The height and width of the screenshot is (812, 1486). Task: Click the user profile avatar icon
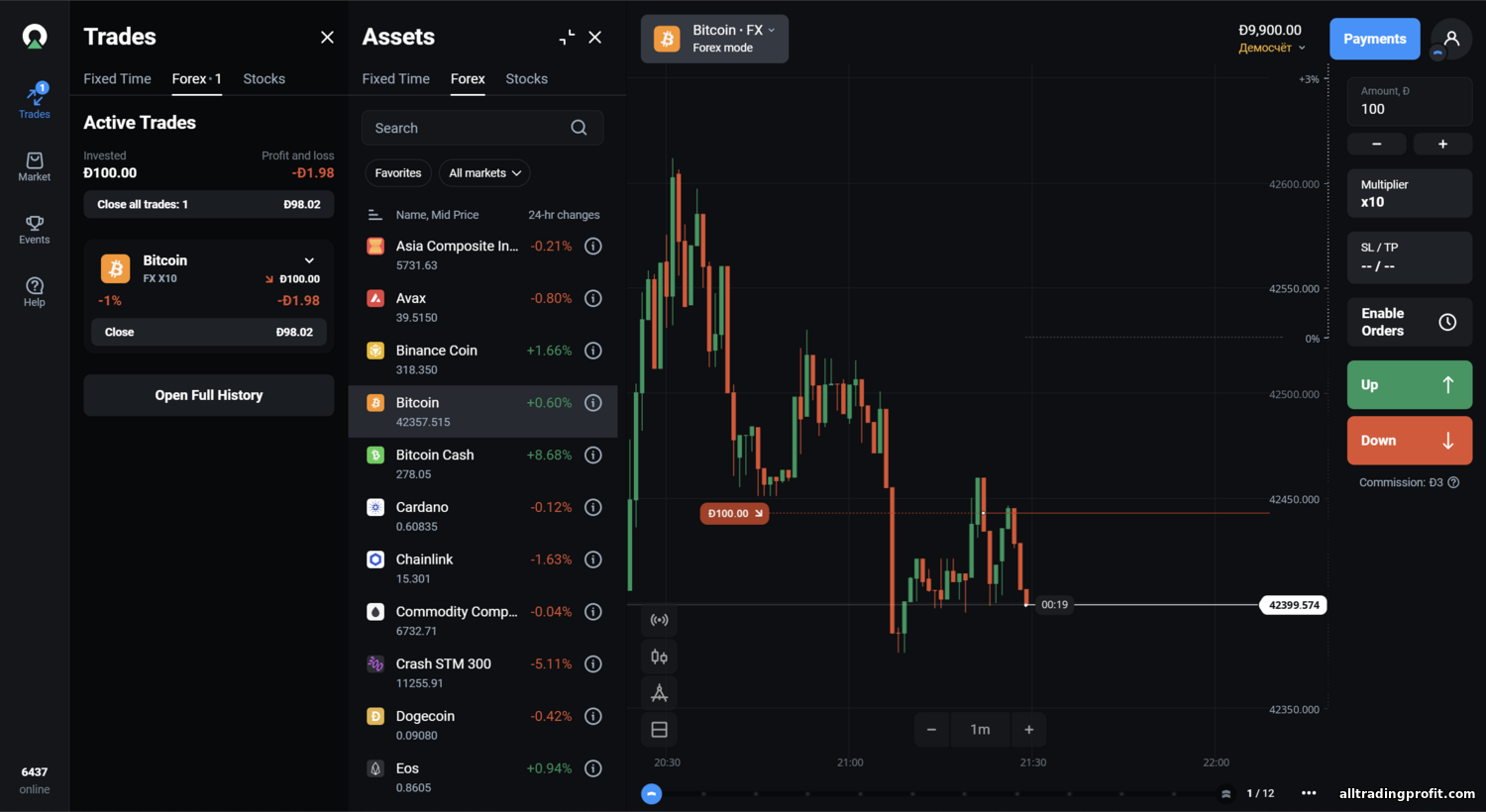tap(1451, 39)
